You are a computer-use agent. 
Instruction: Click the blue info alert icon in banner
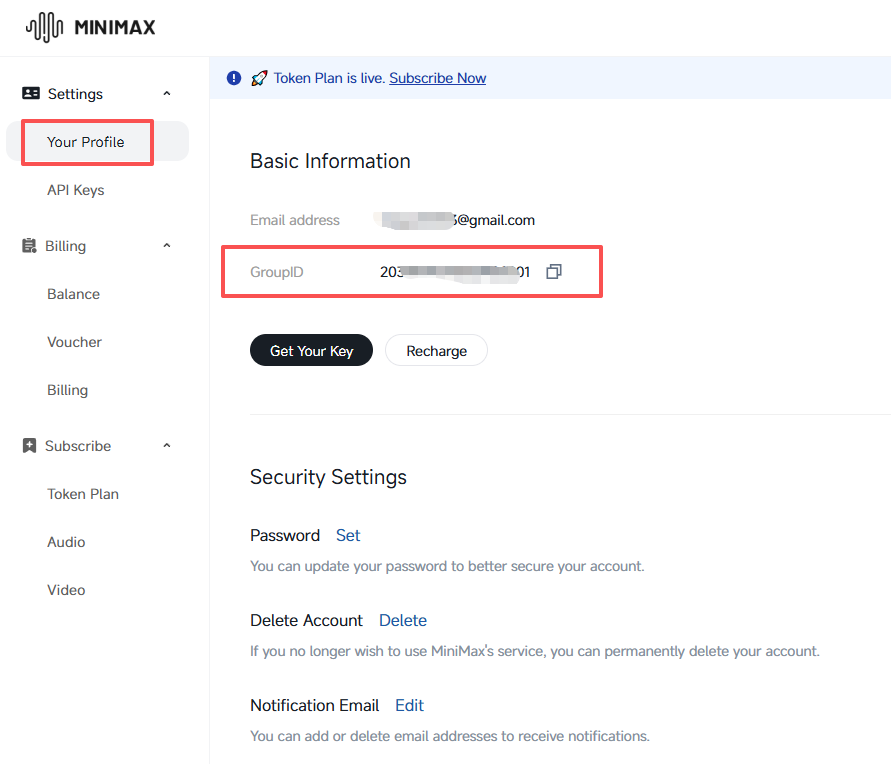pyautogui.click(x=234, y=78)
